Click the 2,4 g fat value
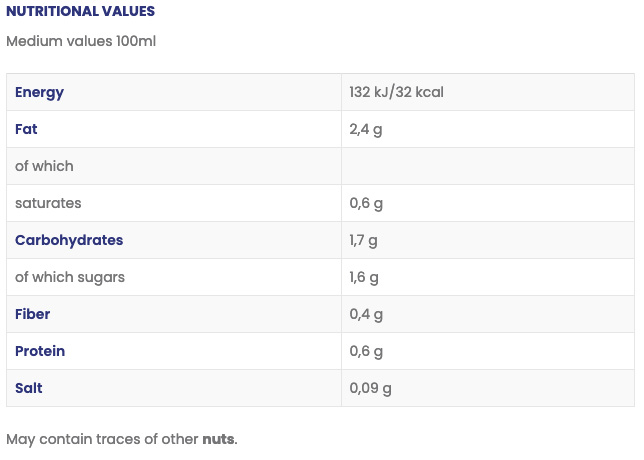Screen dimensions: 644x460 (366, 129)
